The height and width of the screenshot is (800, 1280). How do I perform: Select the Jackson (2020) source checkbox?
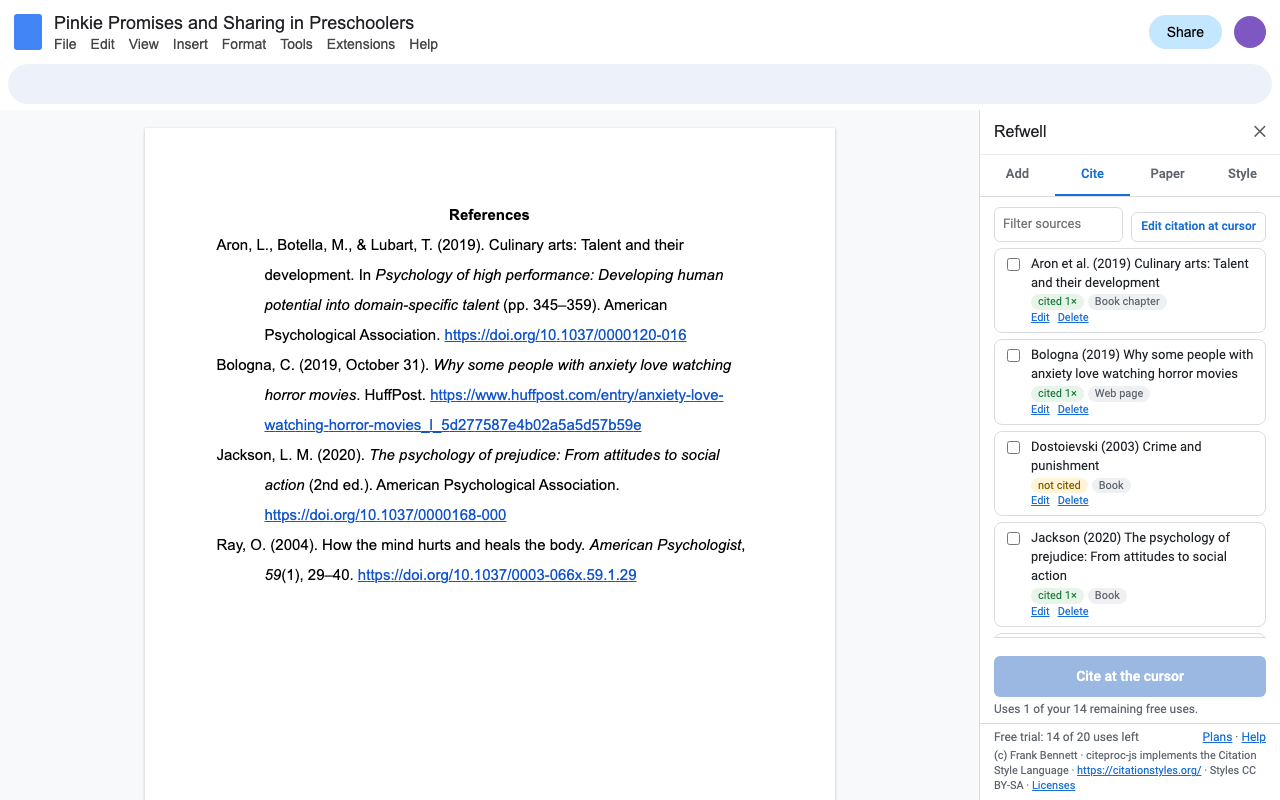pos(1013,539)
